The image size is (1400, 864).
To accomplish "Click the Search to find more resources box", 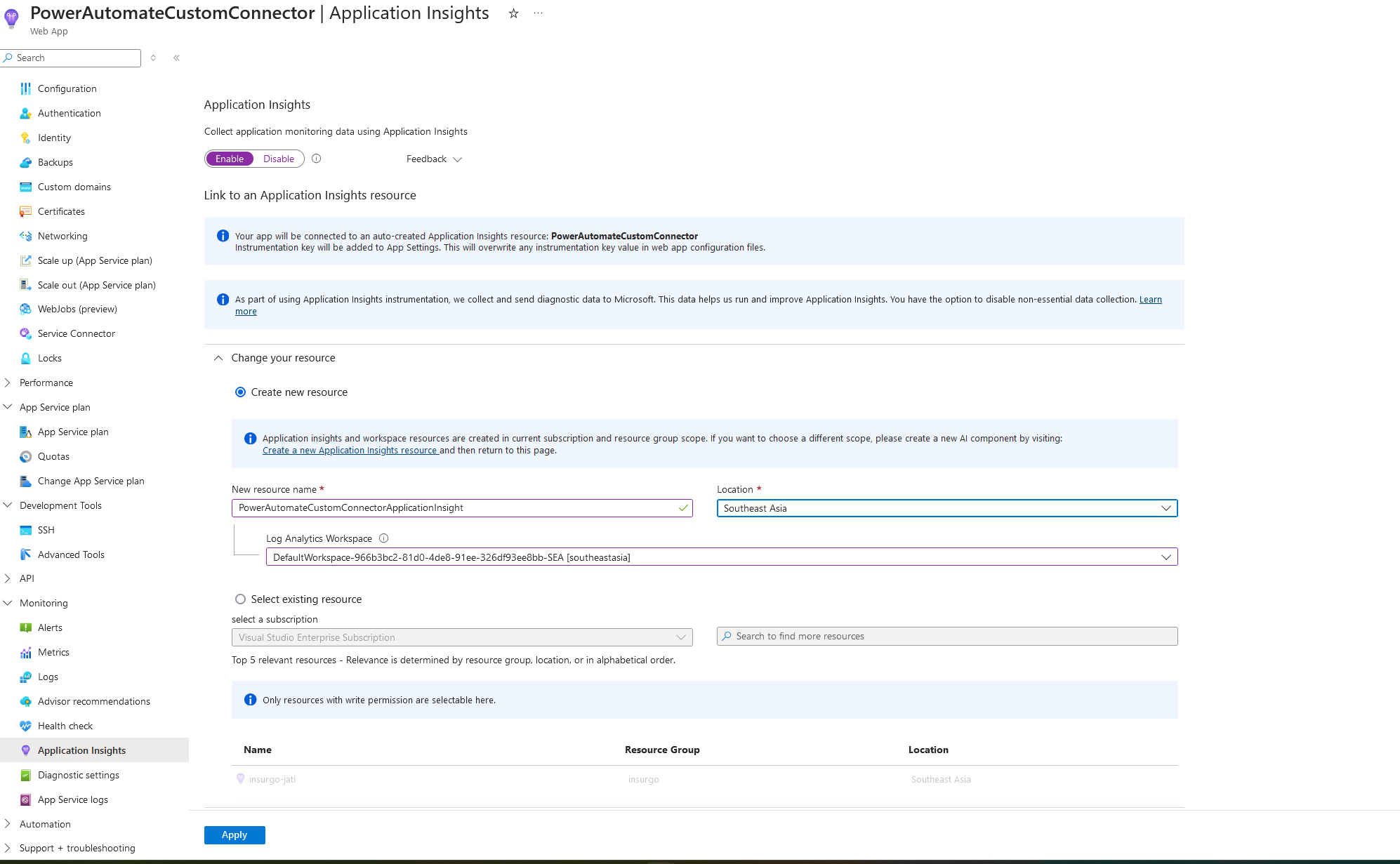I will pyautogui.click(x=947, y=637).
